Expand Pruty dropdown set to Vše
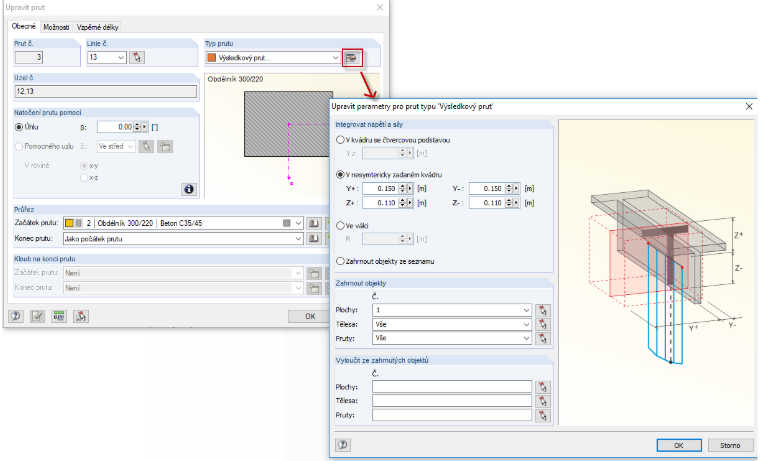The image size is (760, 461). pos(526,338)
